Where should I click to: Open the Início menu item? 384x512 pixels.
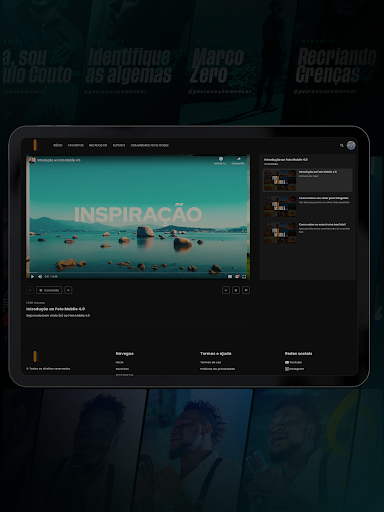pos(58,145)
